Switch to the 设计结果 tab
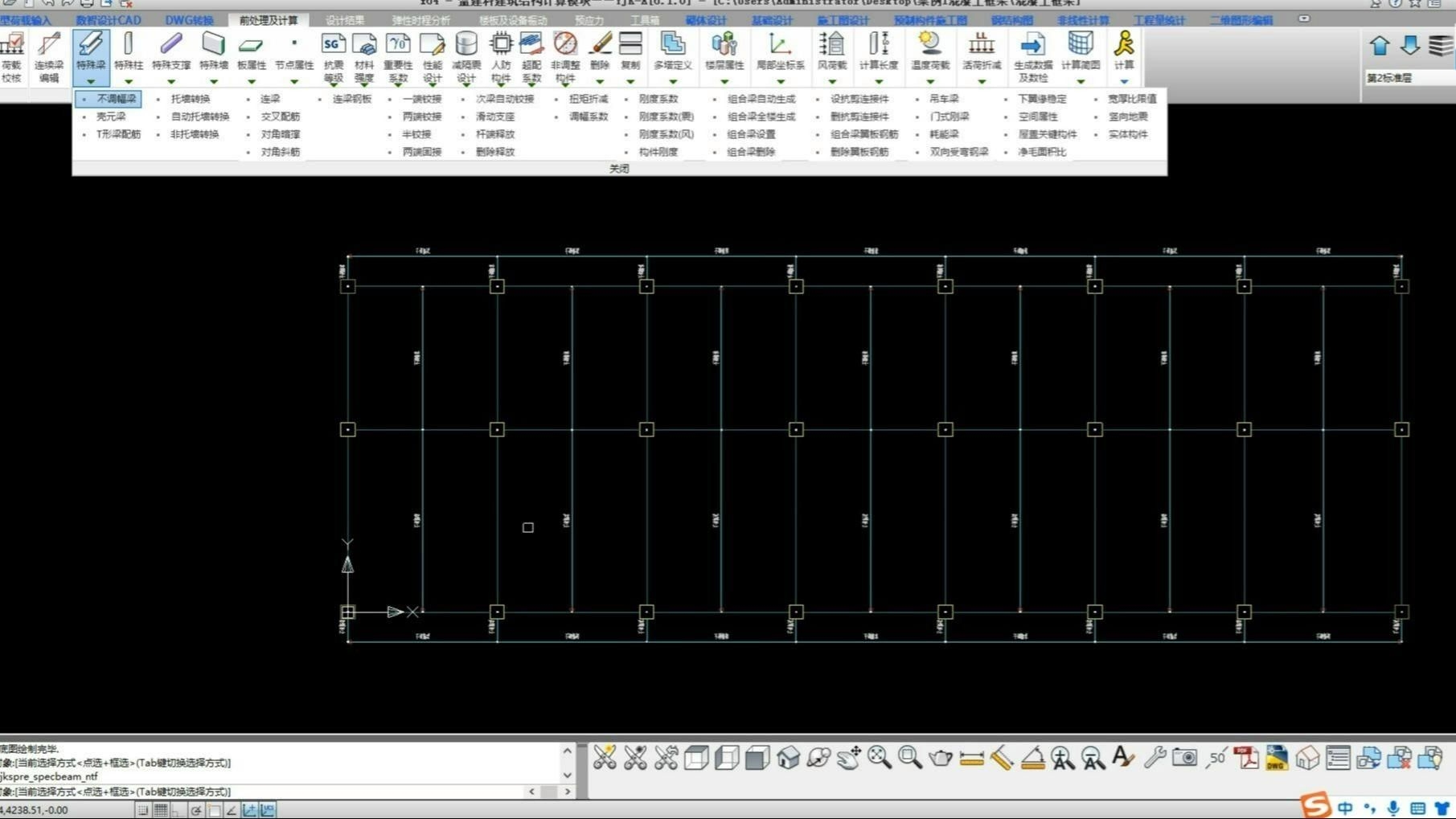The height and width of the screenshot is (819, 1456). pos(344,20)
